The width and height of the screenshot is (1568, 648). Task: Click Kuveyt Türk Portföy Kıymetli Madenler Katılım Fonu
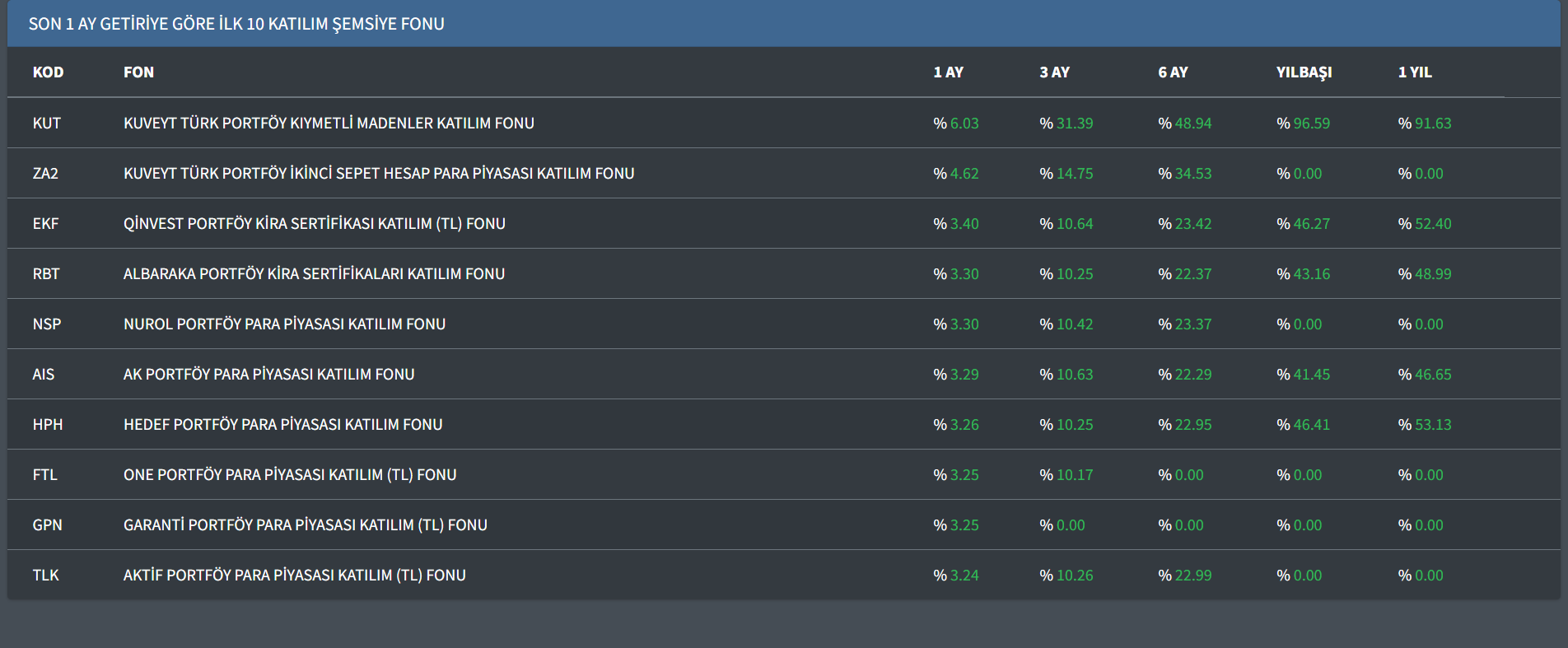329,124
